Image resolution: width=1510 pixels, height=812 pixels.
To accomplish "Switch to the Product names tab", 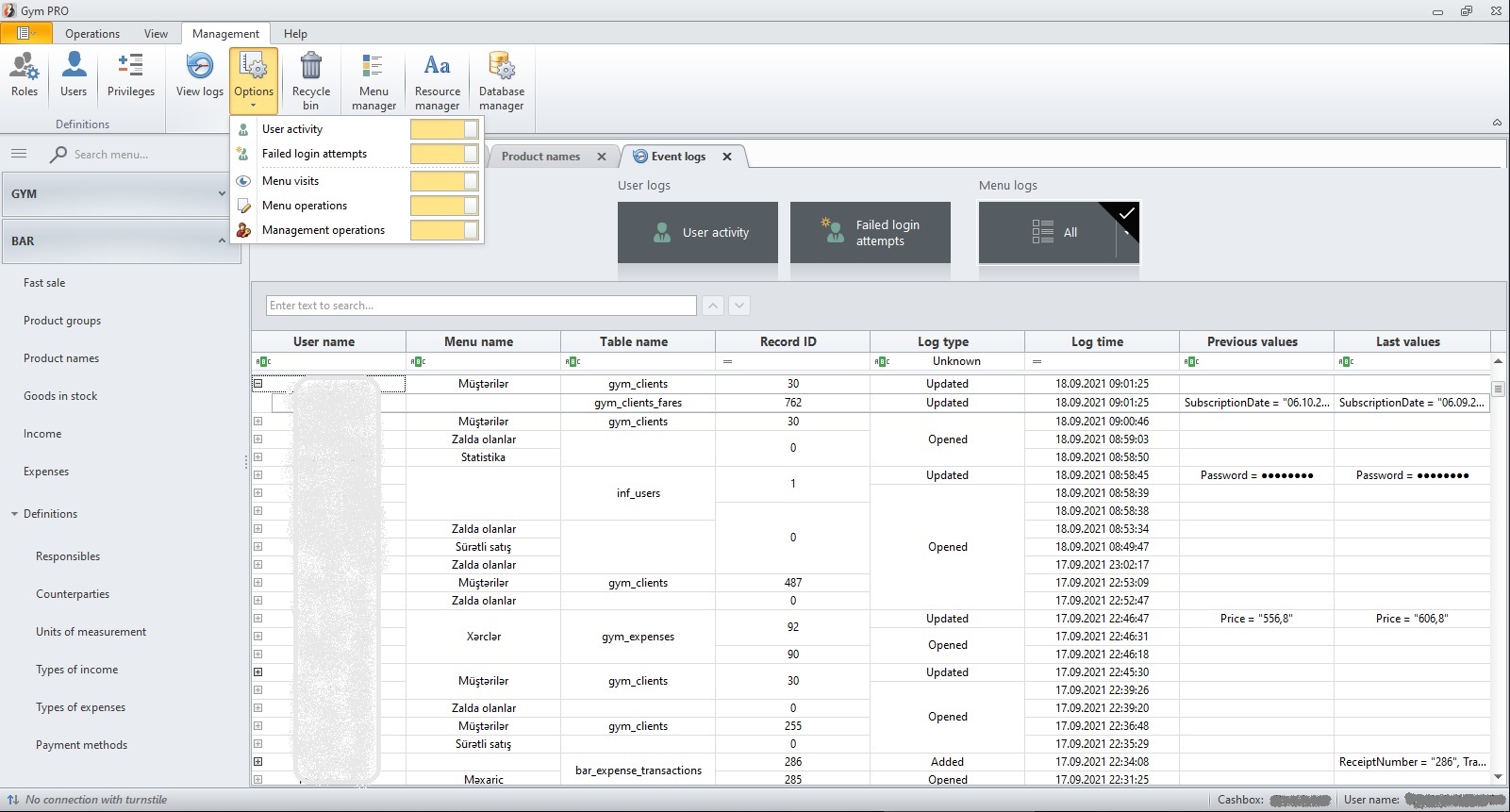I will point(540,157).
